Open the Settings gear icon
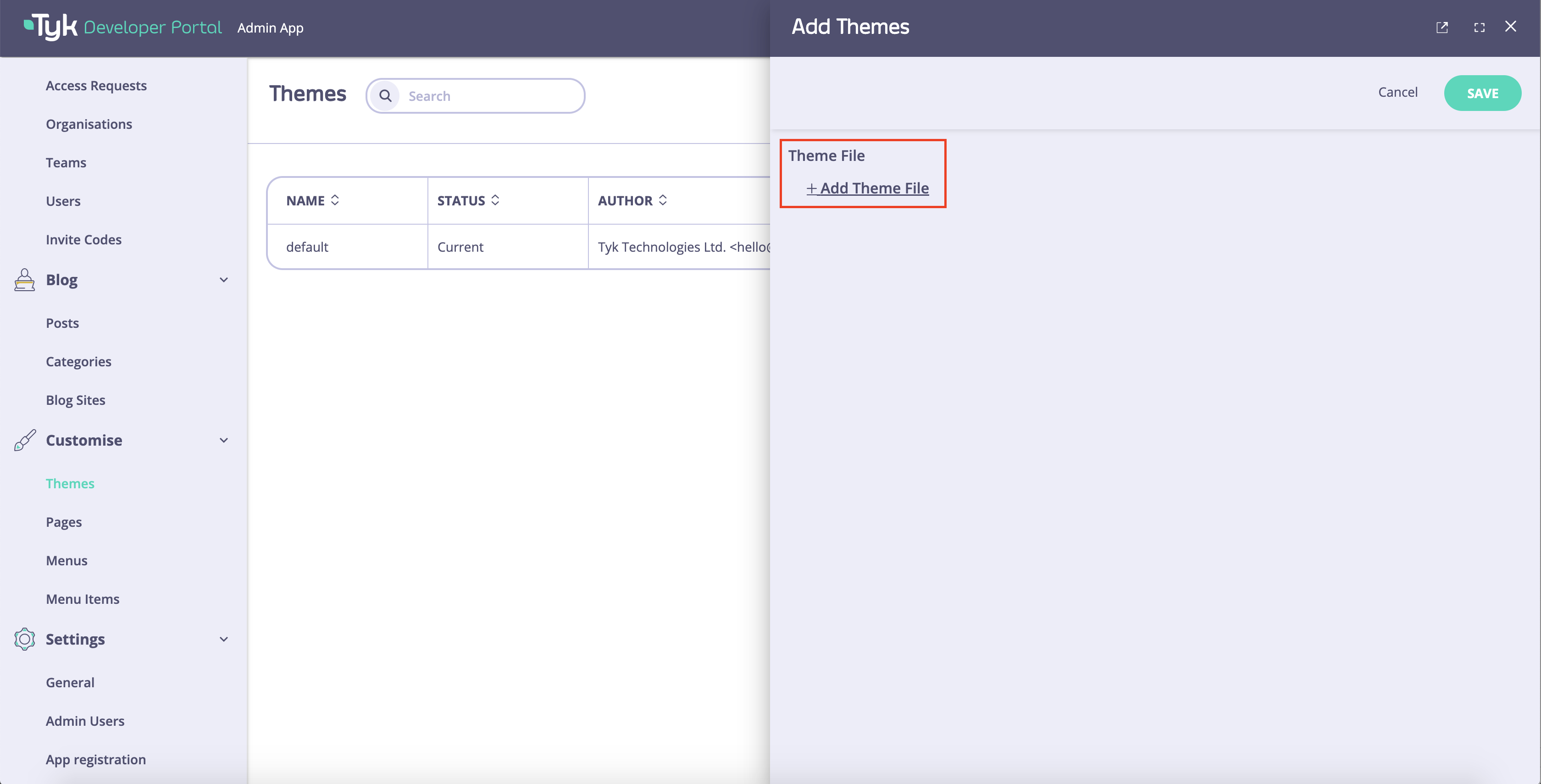1541x784 pixels. pyautogui.click(x=24, y=639)
